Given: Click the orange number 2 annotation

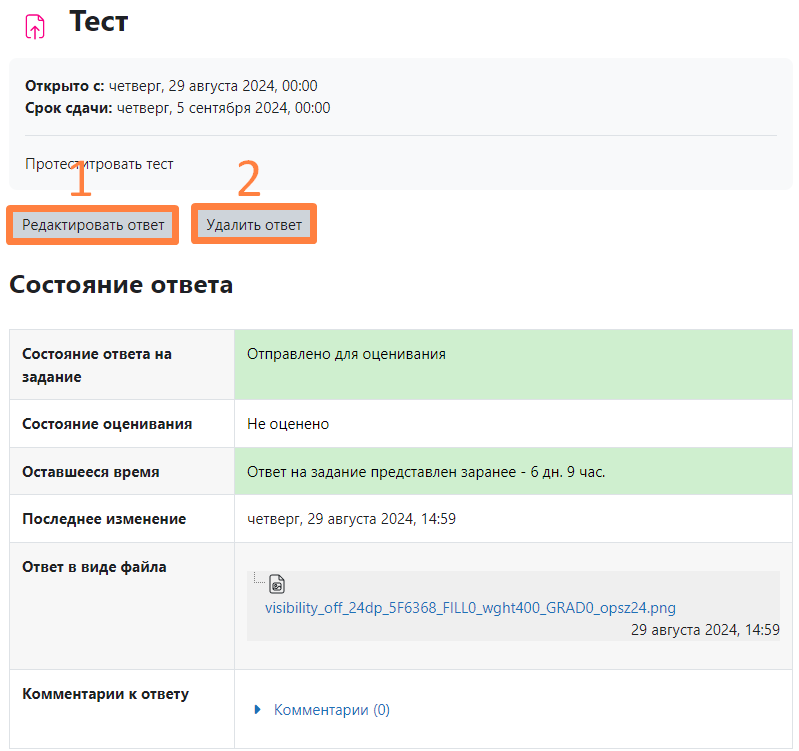Looking at the screenshot, I should click(248, 180).
